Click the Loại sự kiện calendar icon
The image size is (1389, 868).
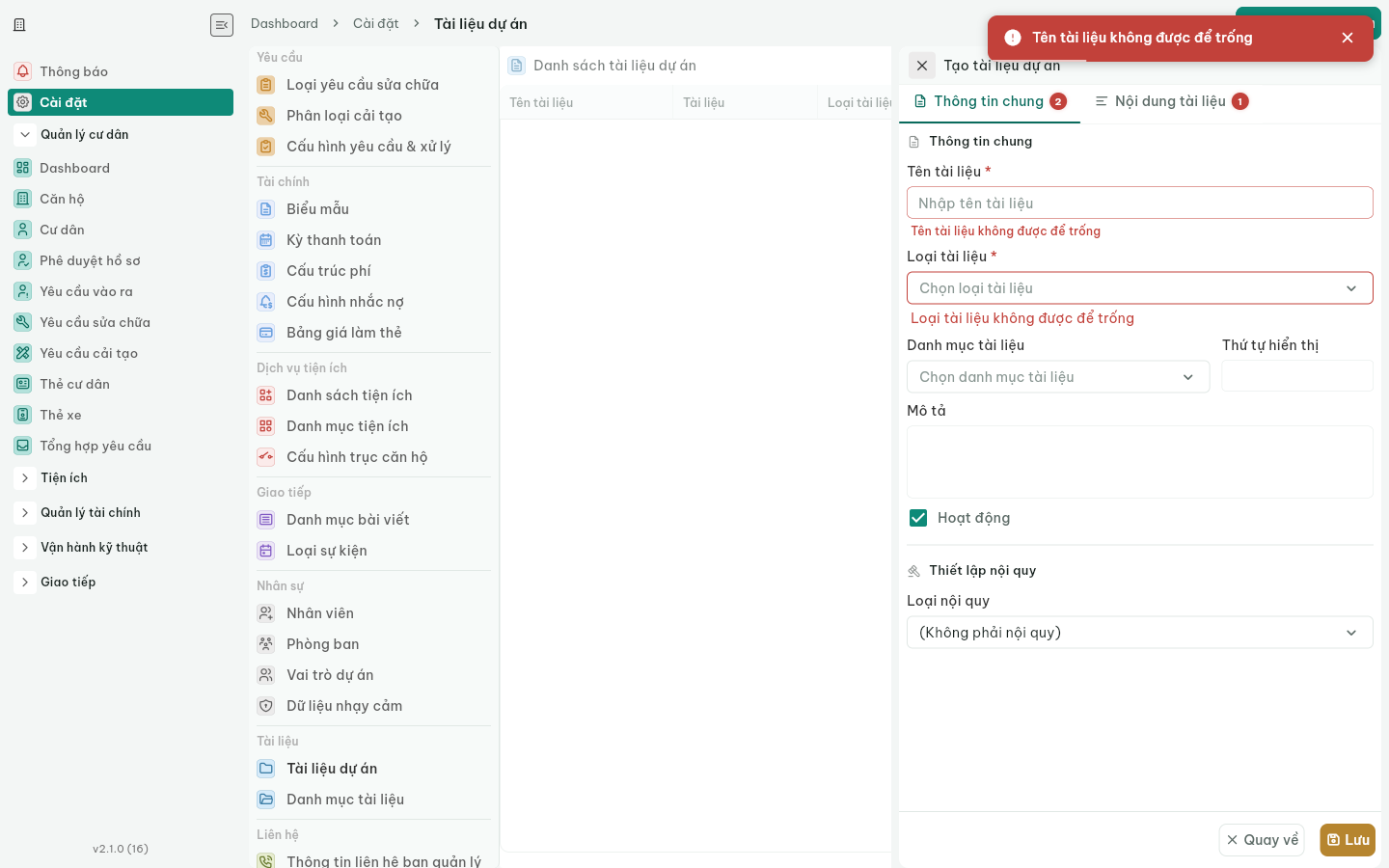click(266, 551)
